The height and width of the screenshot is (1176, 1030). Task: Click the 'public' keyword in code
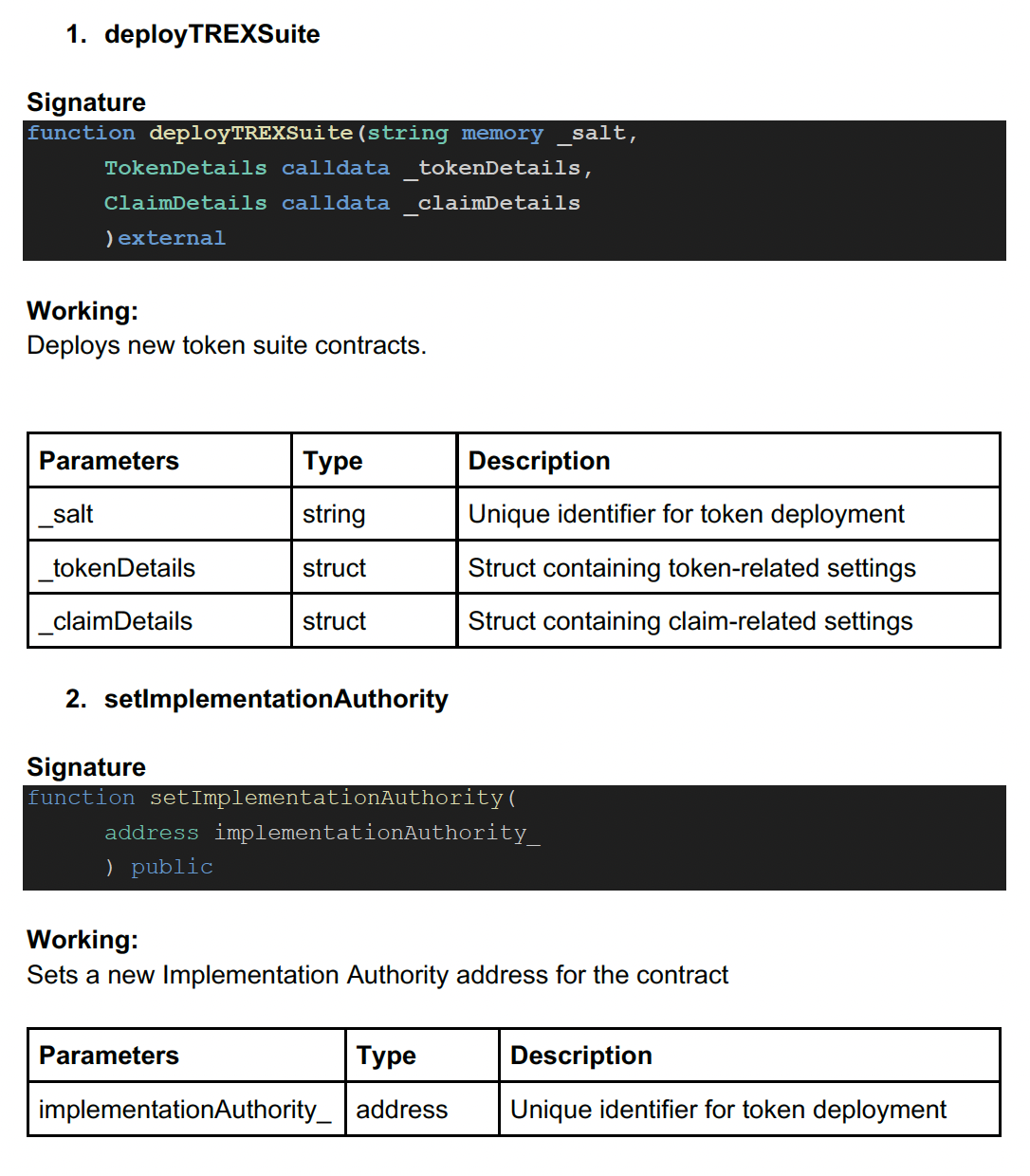coord(172,867)
